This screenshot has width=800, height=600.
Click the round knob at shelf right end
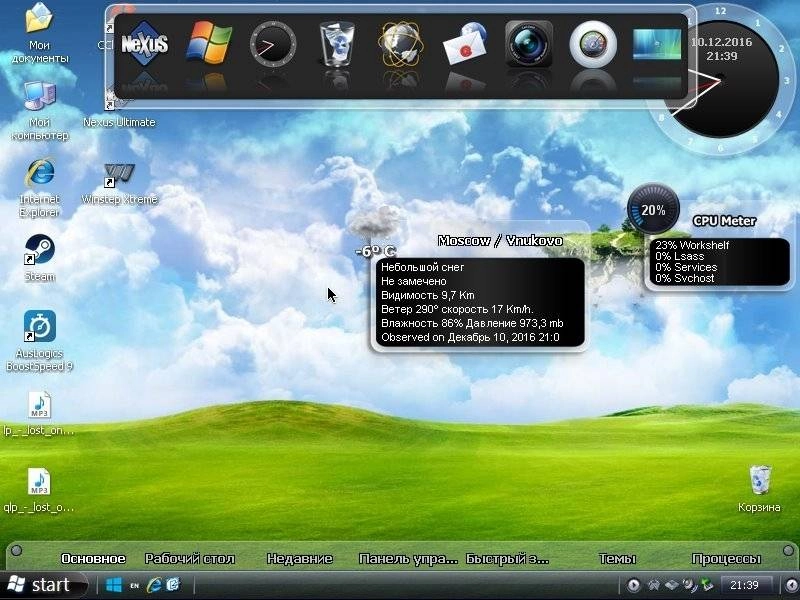click(x=788, y=551)
